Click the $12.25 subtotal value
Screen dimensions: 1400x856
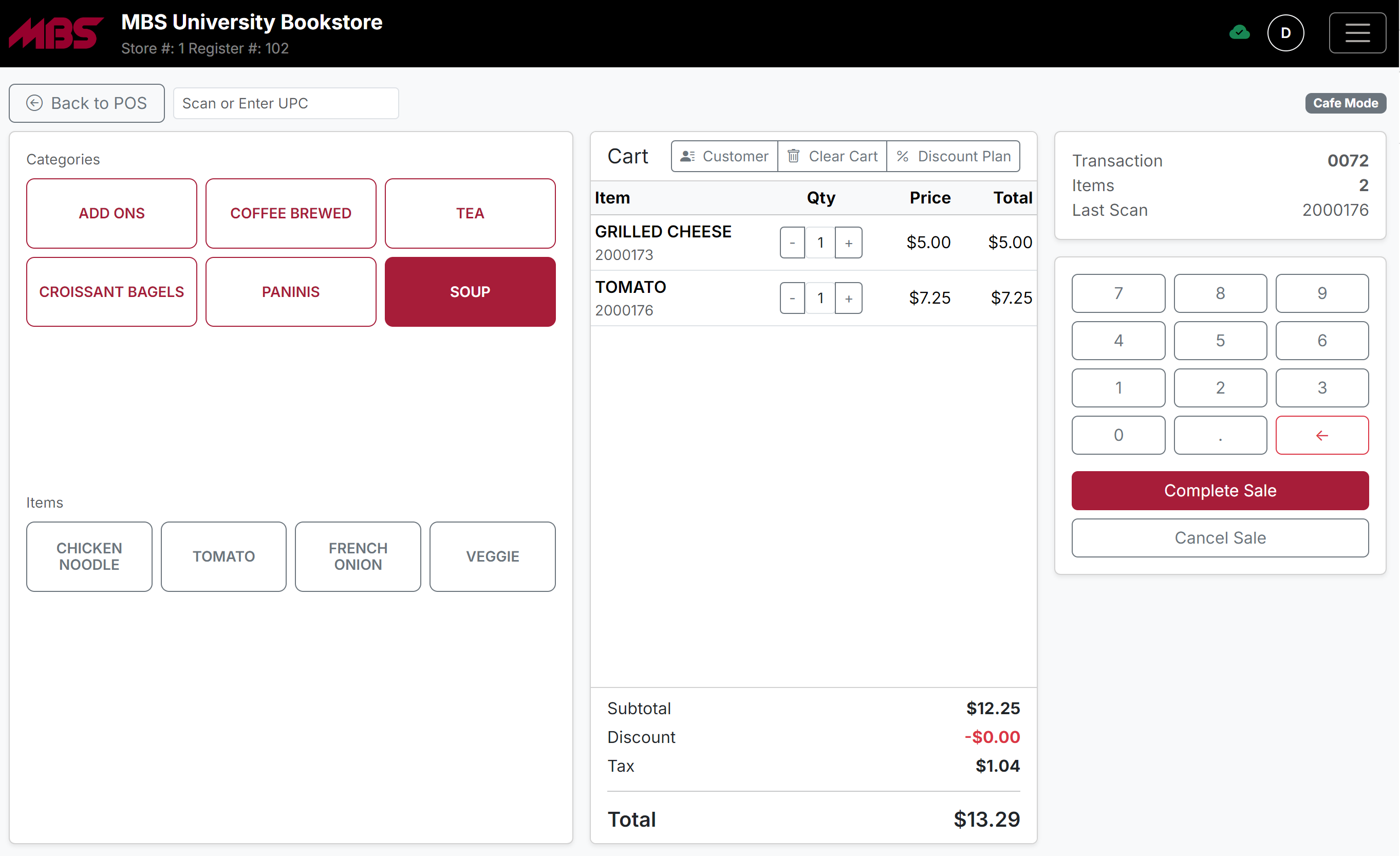coord(993,709)
